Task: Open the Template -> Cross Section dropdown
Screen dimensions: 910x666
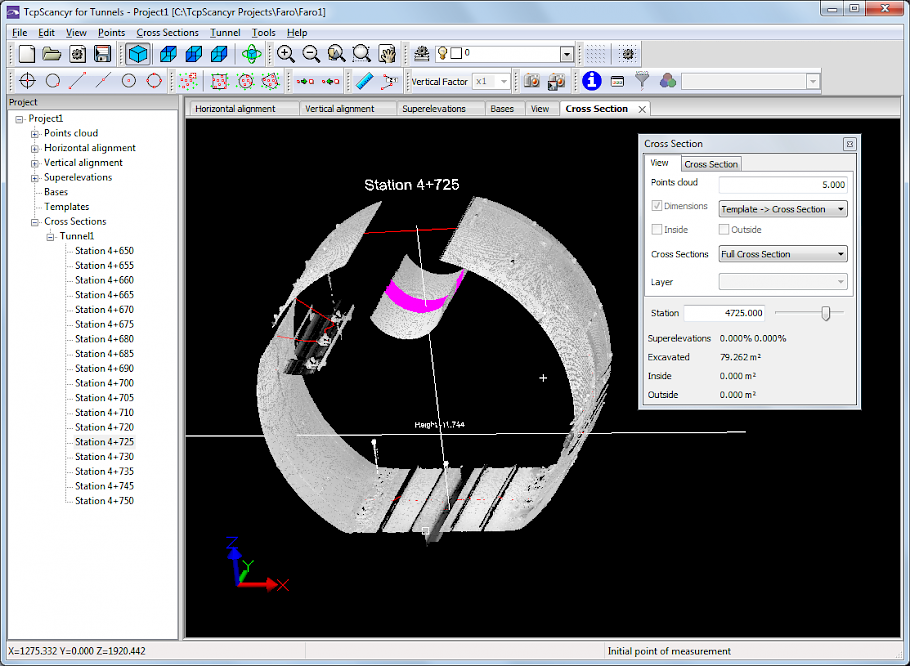Action: pos(783,209)
